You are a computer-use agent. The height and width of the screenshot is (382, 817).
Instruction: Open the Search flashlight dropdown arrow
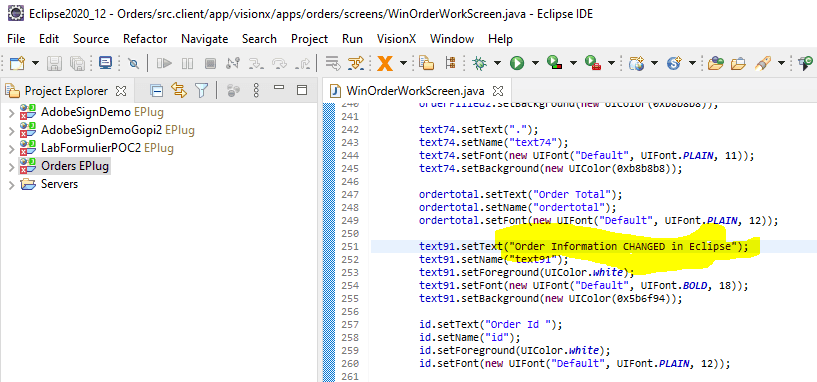pyautogui.click(x=781, y=63)
